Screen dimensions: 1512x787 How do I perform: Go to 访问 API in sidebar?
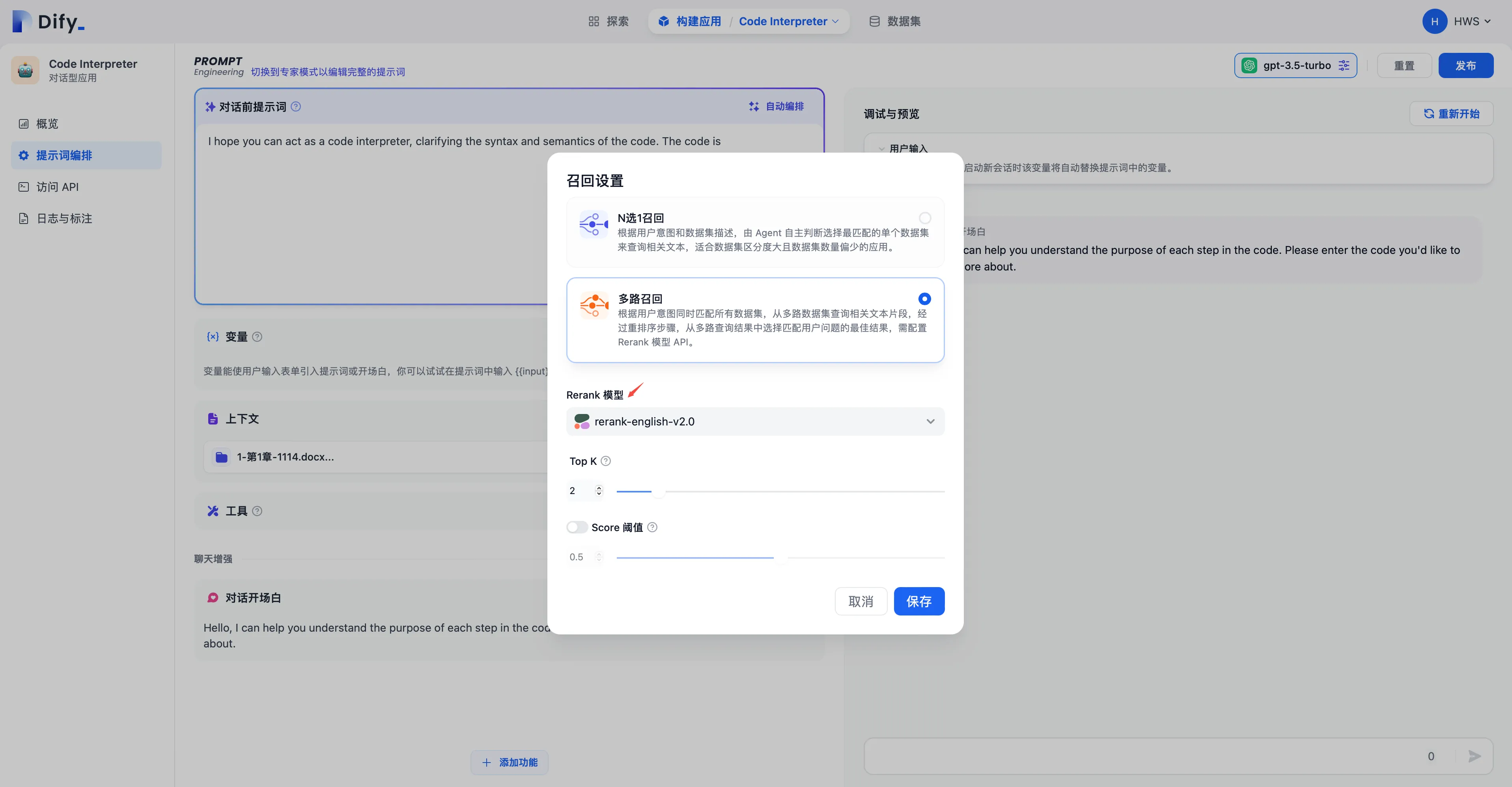[57, 186]
